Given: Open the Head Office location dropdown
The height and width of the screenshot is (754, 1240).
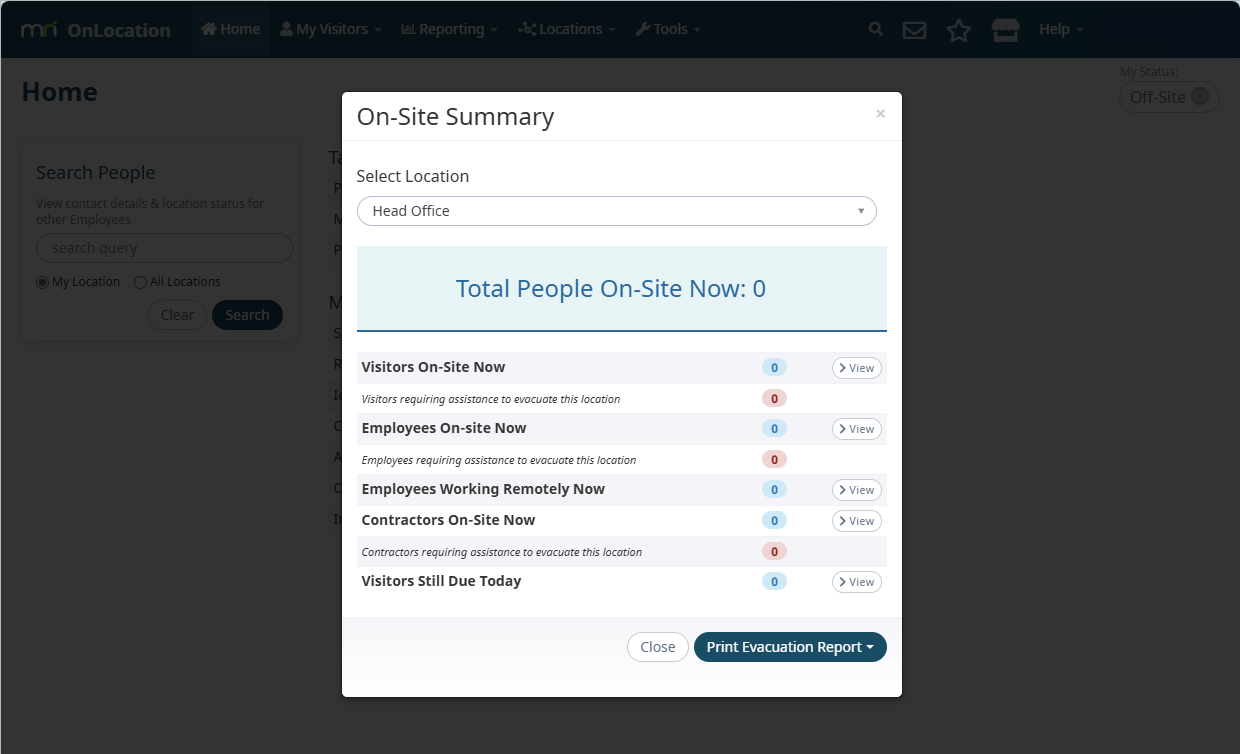Looking at the screenshot, I should pos(616,211).
